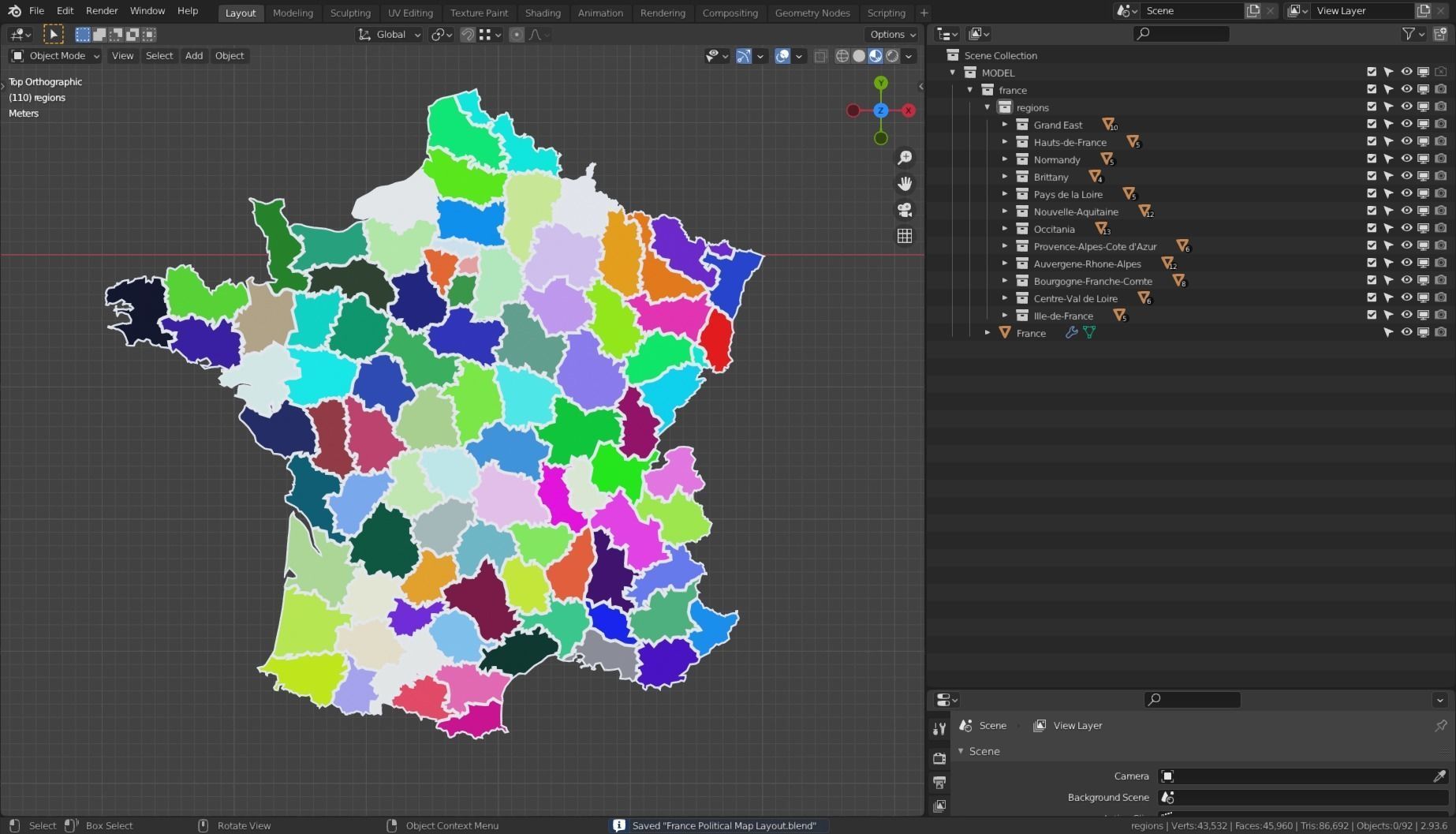Hide Brittany collection in viewport
Viewport: 1456px width, 834px height.
[x=1406, y=177]
